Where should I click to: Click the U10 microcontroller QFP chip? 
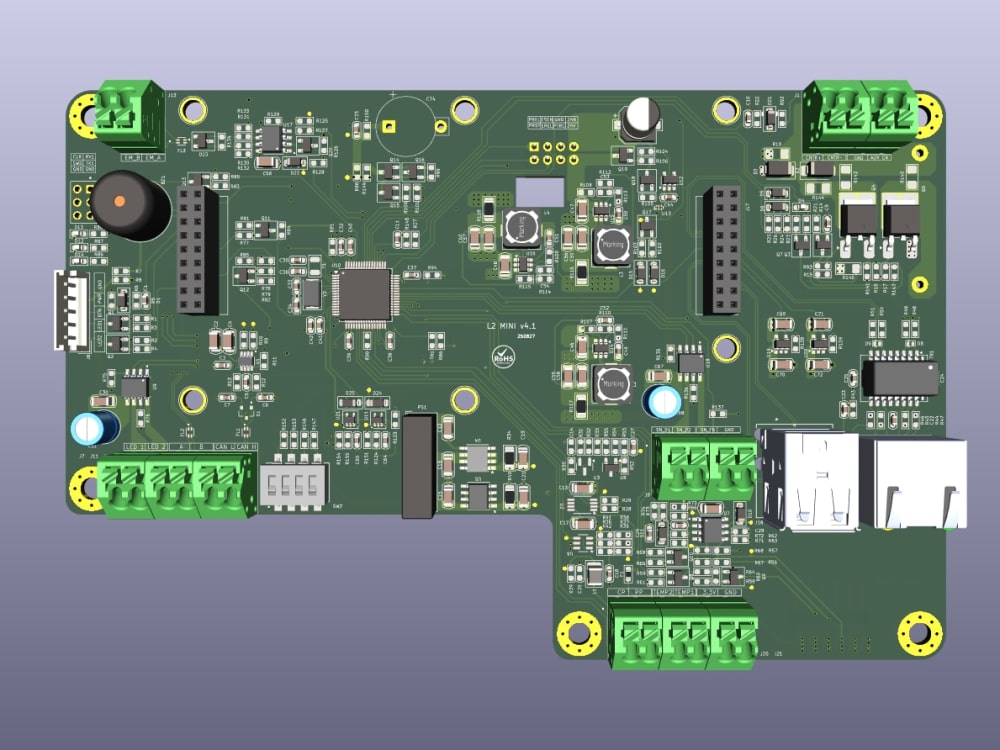tap(364, 295)
